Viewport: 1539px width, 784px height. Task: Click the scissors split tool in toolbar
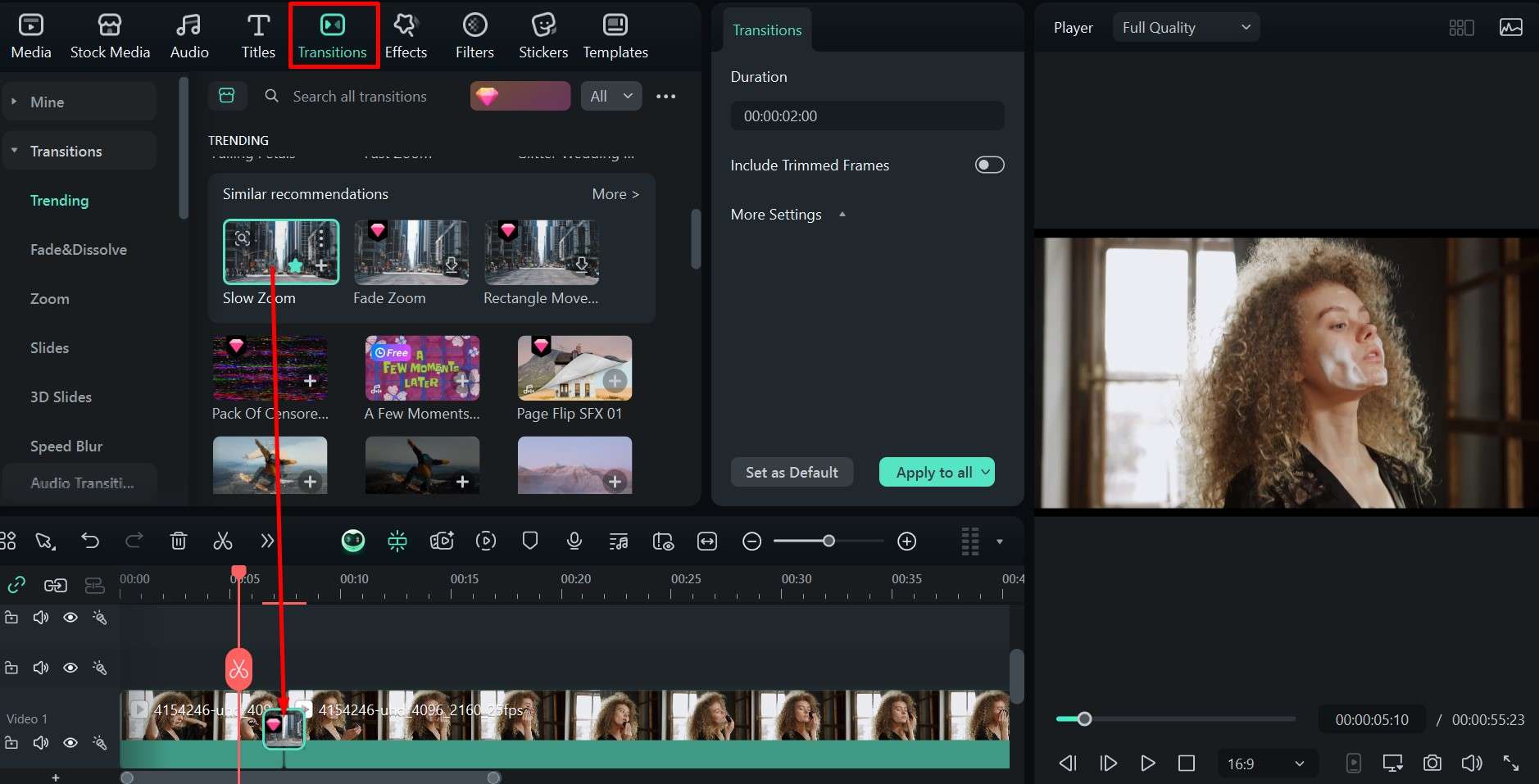(223, 541)
